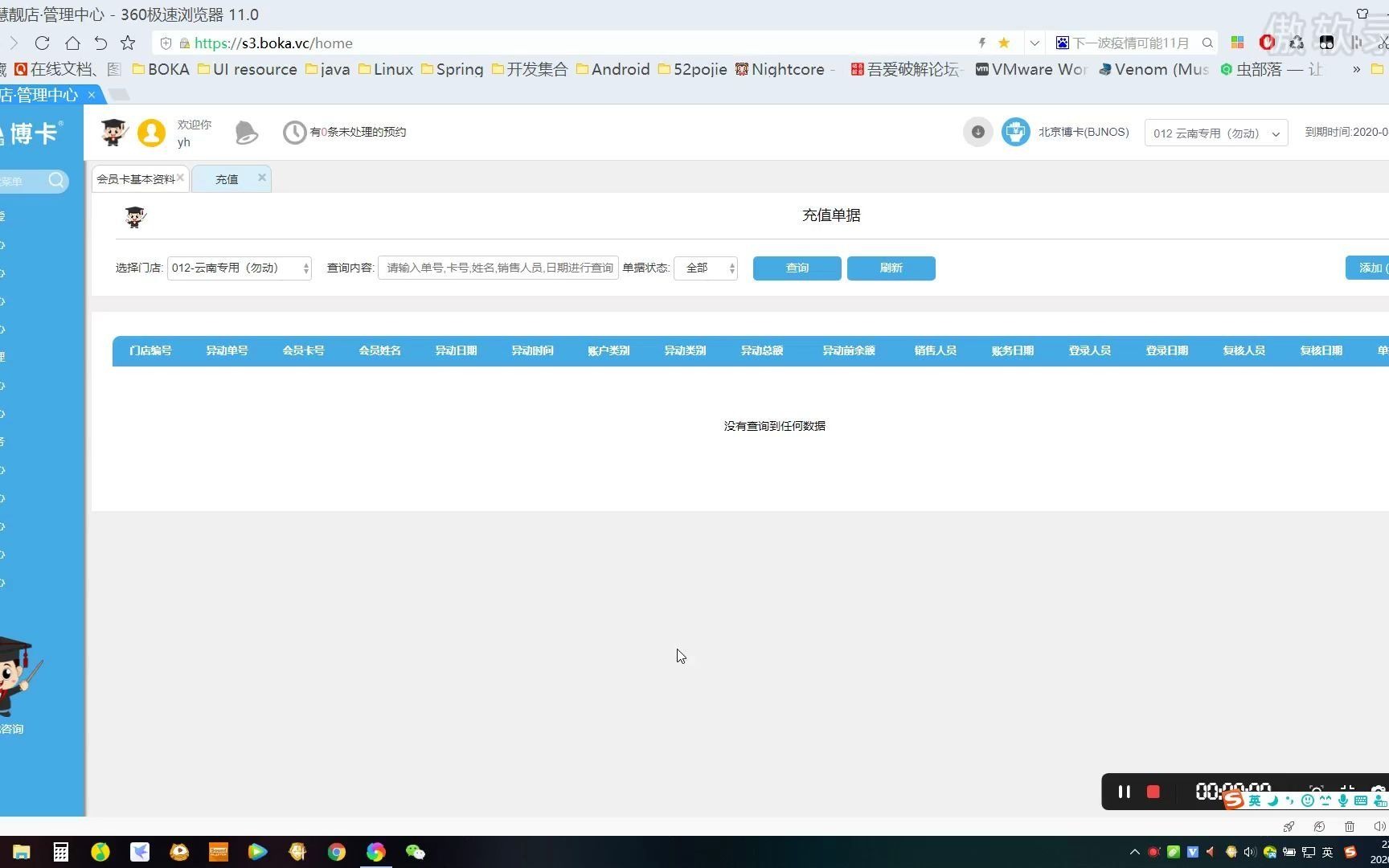The image size is (1389, 868).
Task: Stop the screen recording
Action: [1153, 792]
